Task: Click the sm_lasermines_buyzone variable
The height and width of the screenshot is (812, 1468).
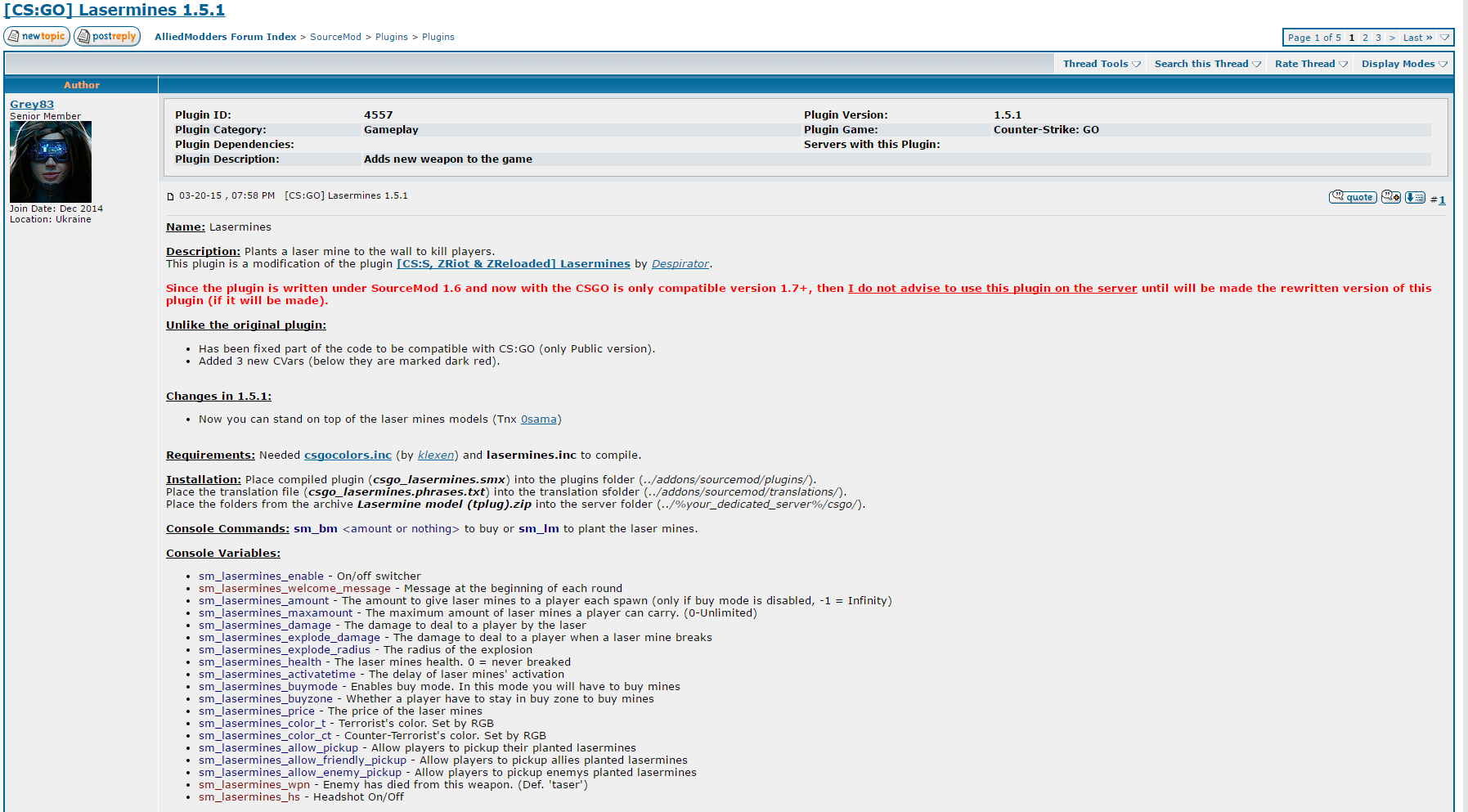Action: (266, 698)
